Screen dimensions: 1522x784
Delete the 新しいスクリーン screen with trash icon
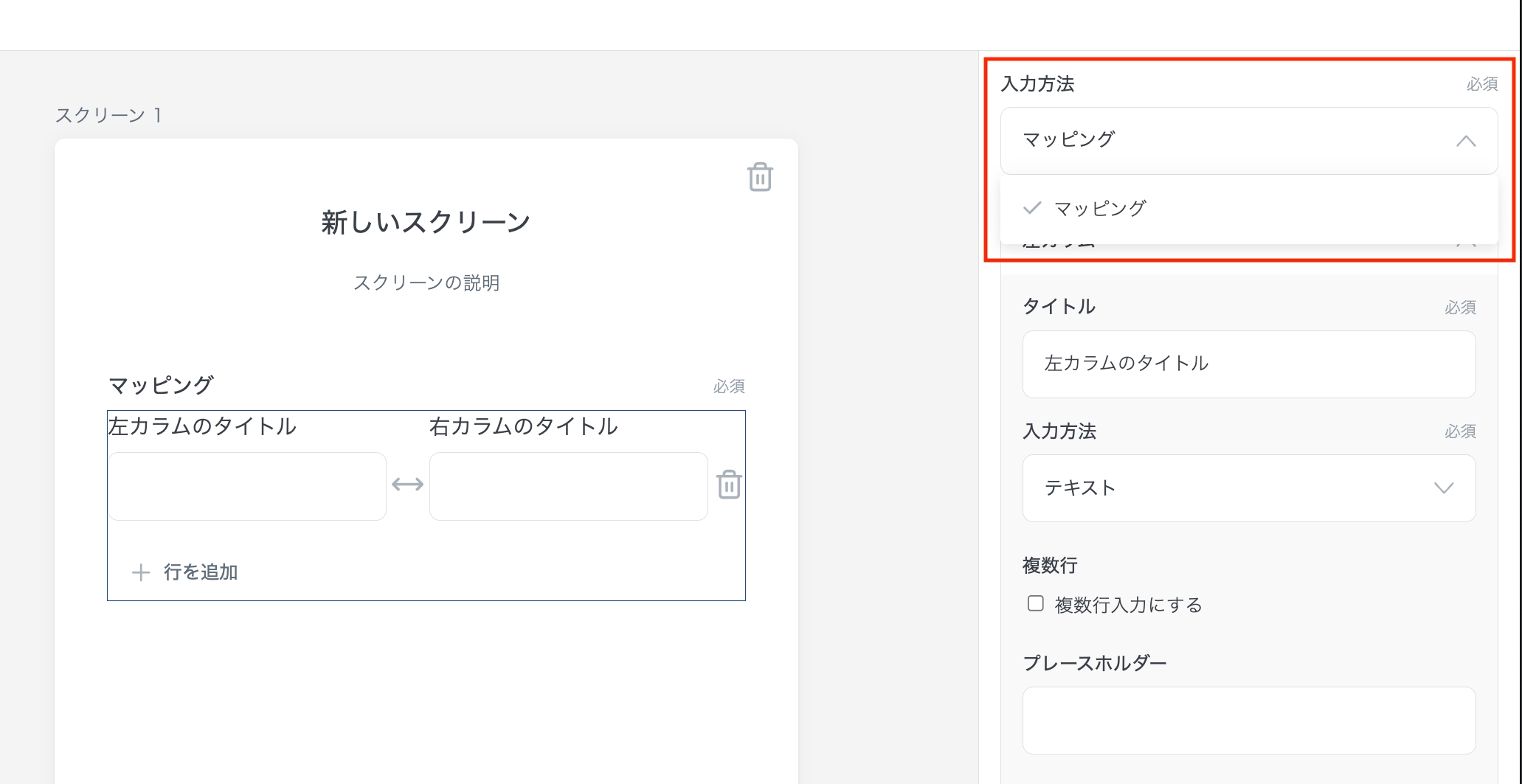click(x=760, y=177)
